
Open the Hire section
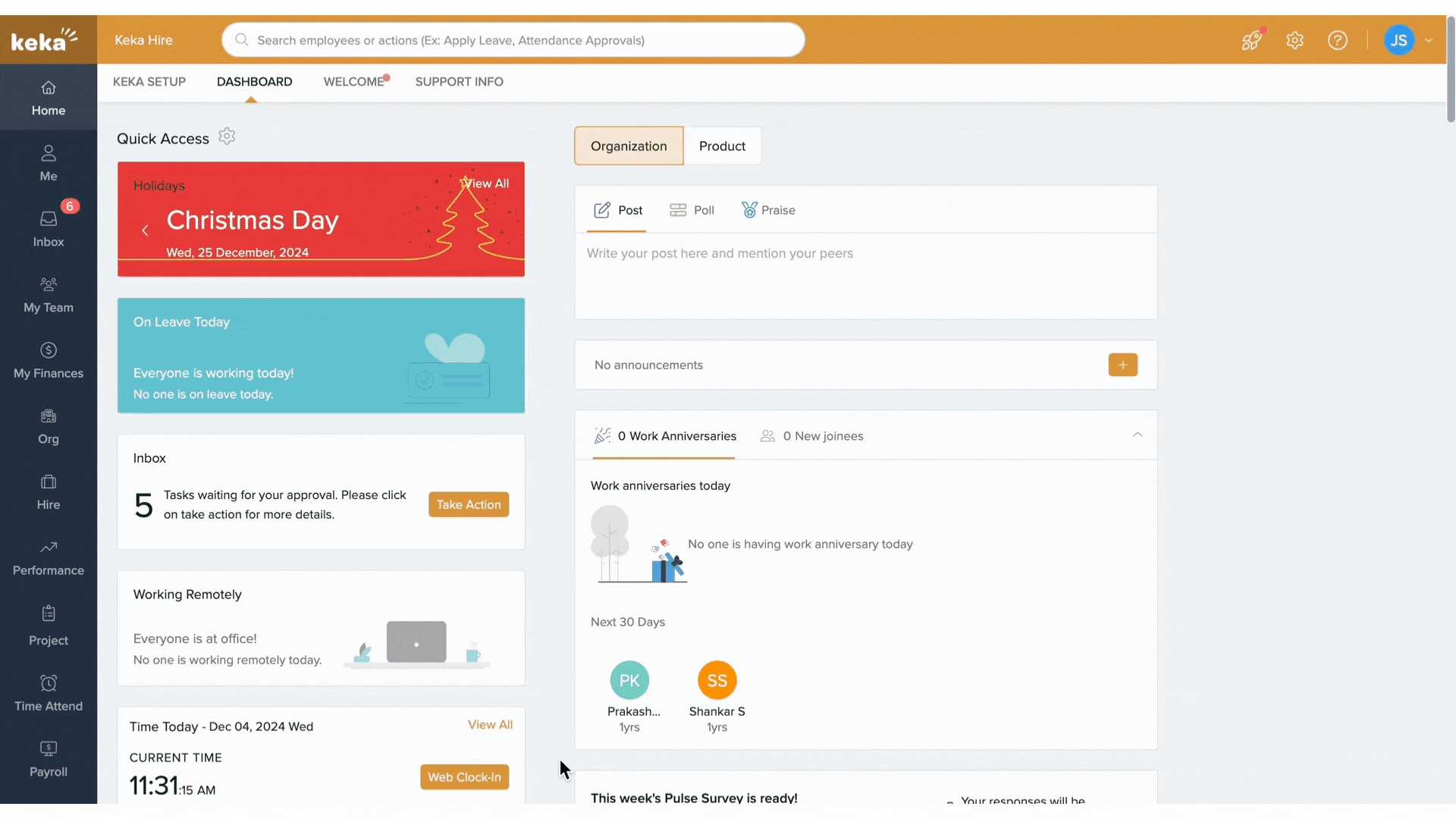coord(48,491)
